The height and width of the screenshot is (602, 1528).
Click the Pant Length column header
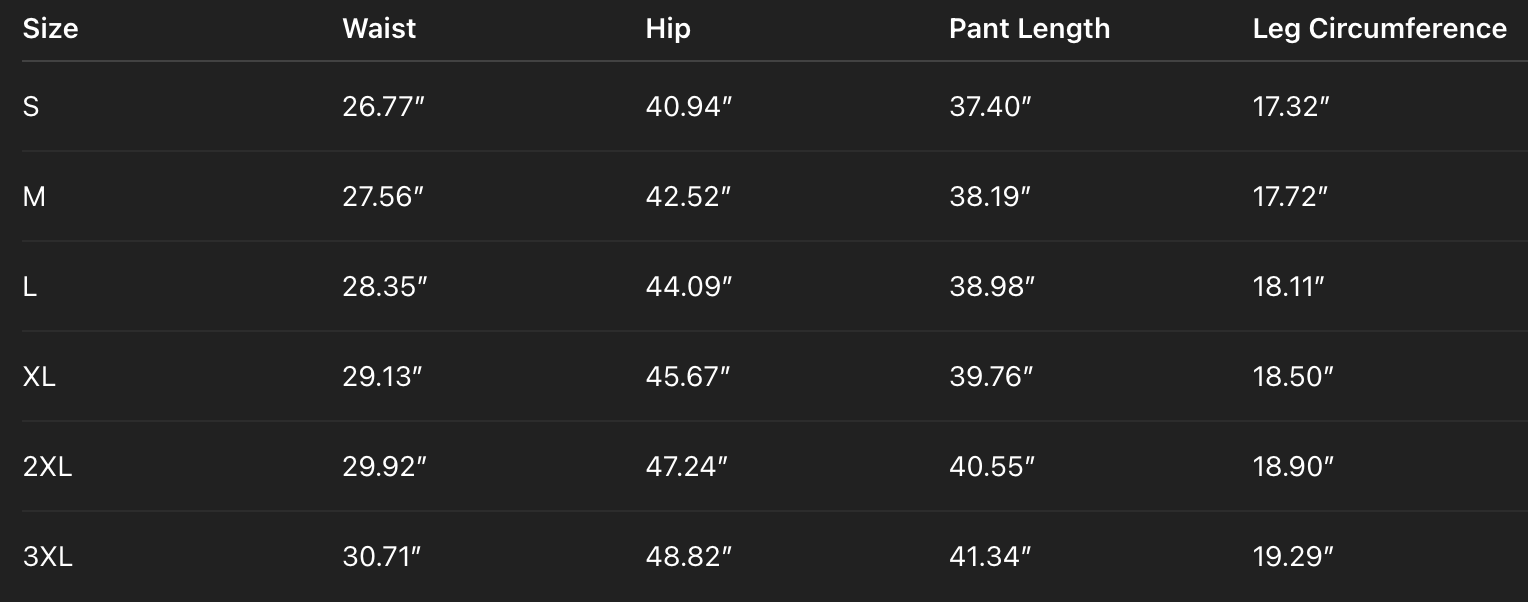[1029, 28]
